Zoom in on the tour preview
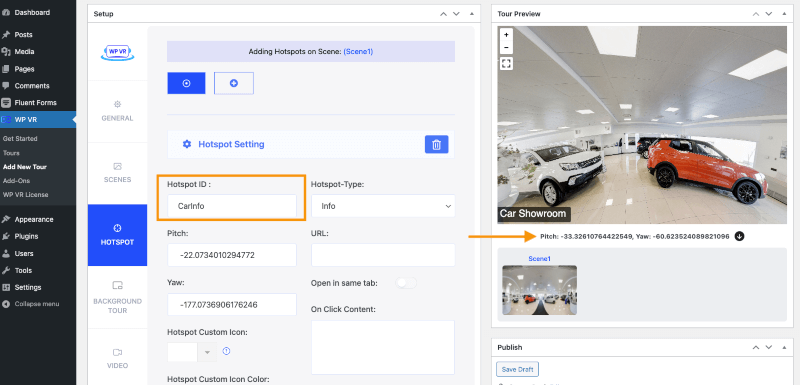The image size is (800, 385). click(x=506, y=35)
